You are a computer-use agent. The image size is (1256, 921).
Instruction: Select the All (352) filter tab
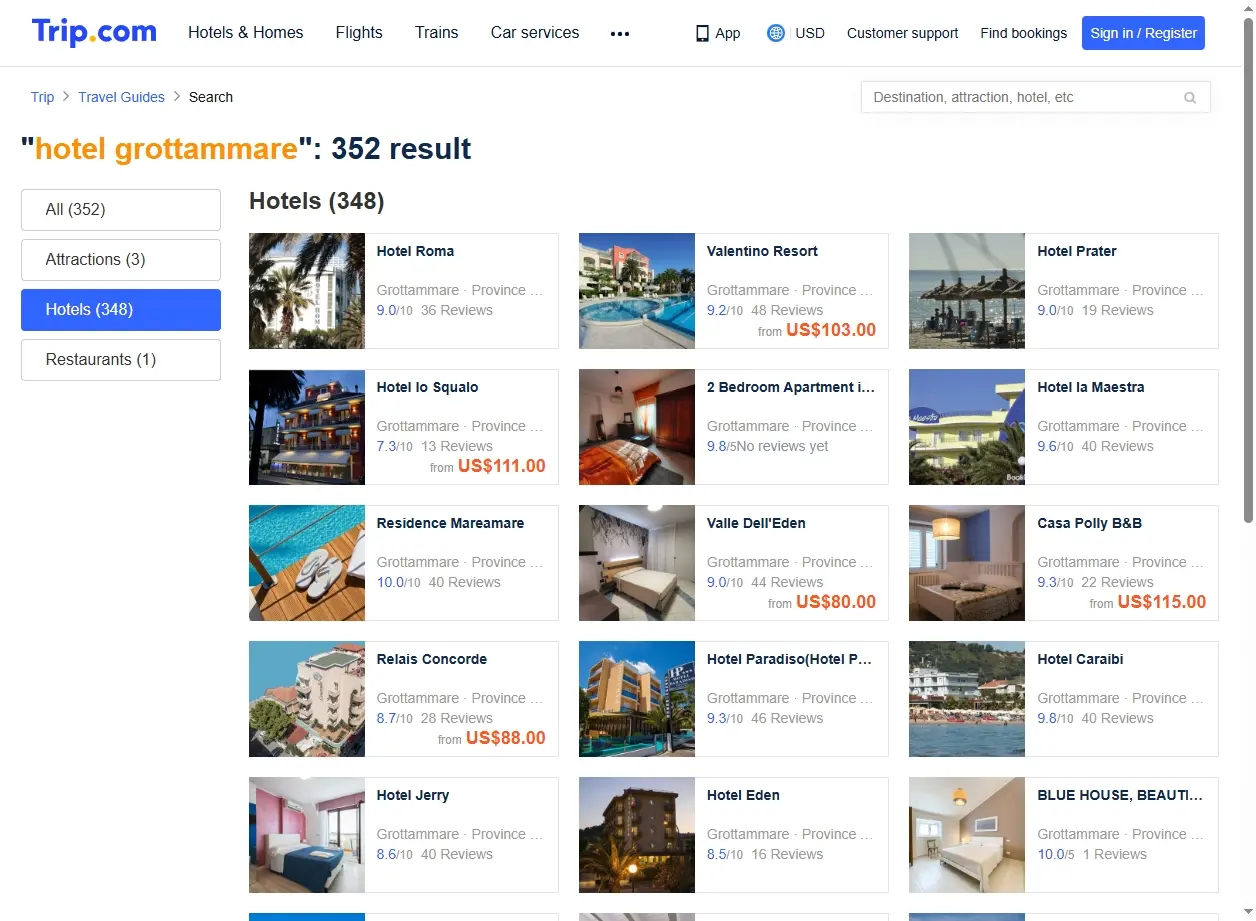(121, 210)
